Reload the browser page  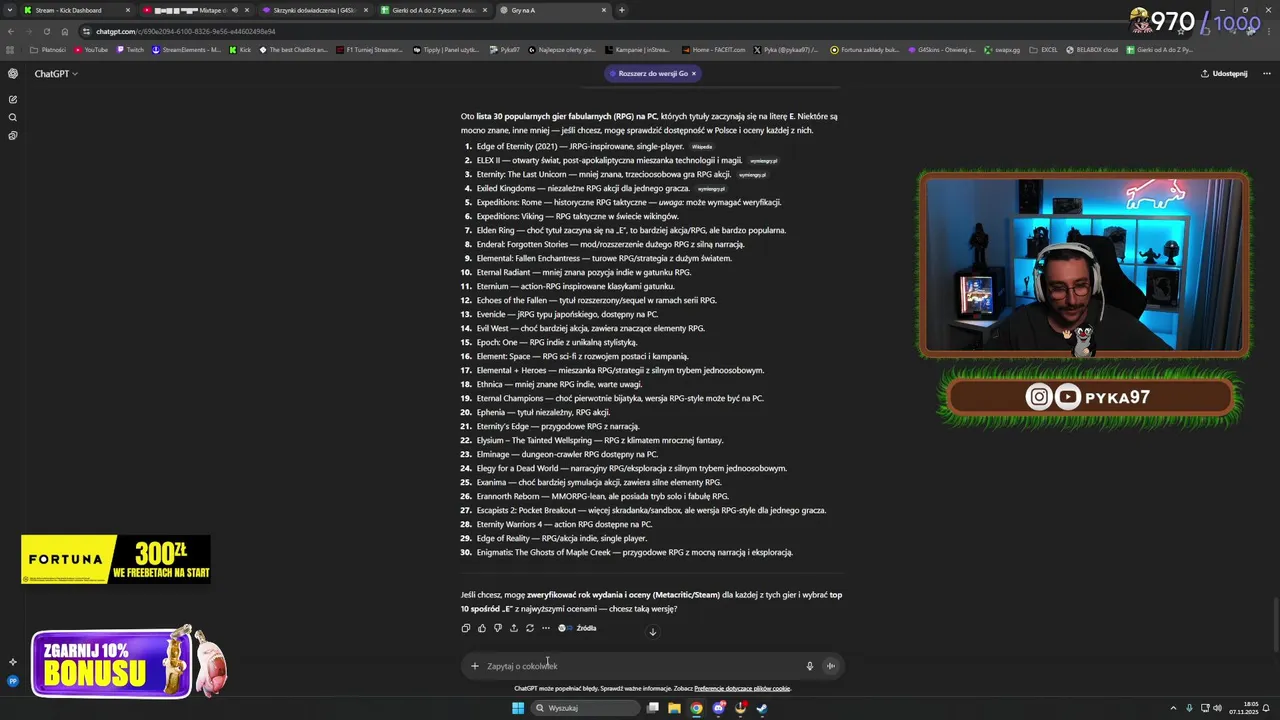[46, 31]
